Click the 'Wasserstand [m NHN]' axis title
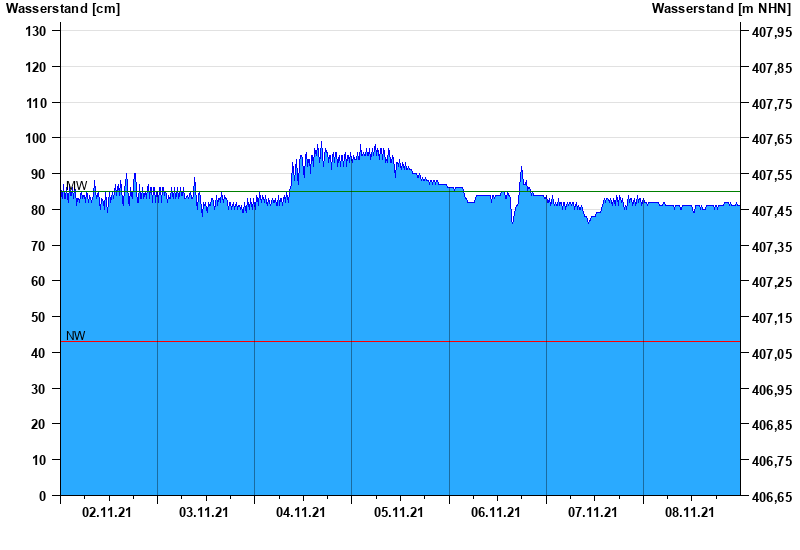 tap(721, 9)
